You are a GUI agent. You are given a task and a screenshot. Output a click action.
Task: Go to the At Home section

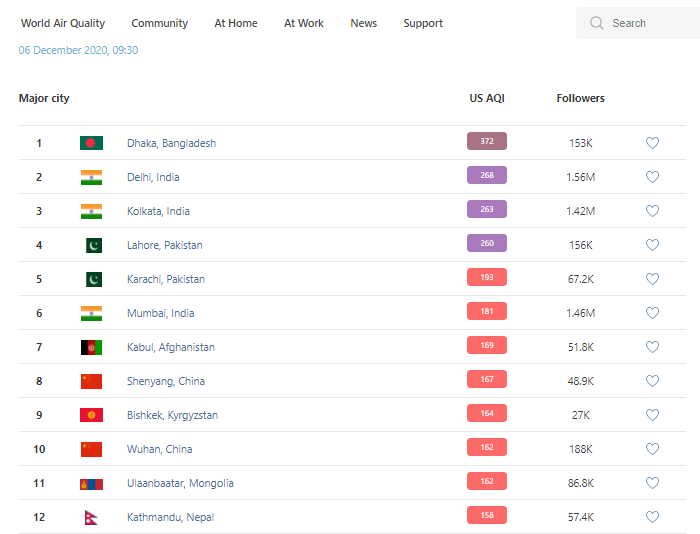tap(236, 23)
